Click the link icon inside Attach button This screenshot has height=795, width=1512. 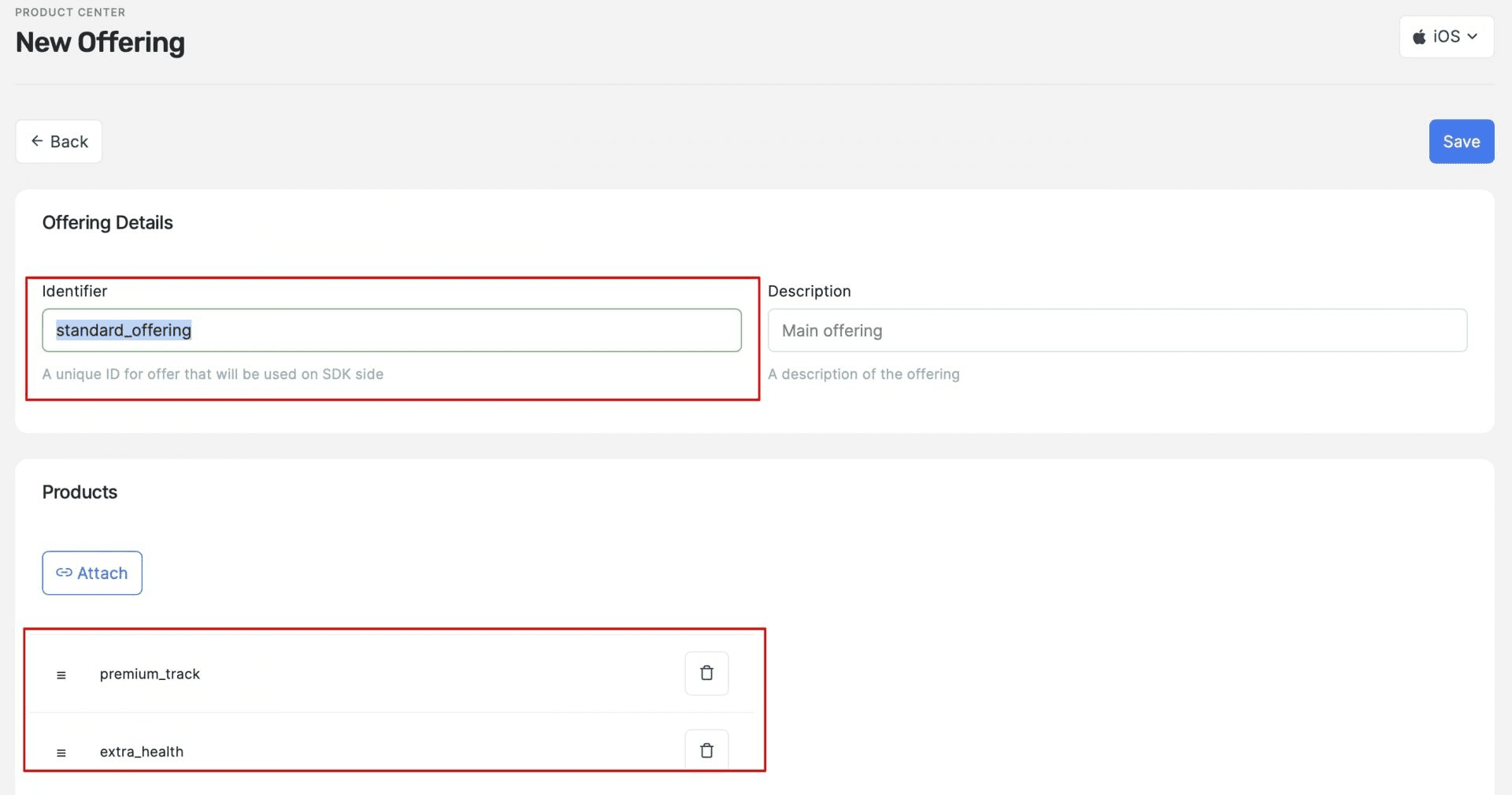pyautogui.click(x=65, y=573)
